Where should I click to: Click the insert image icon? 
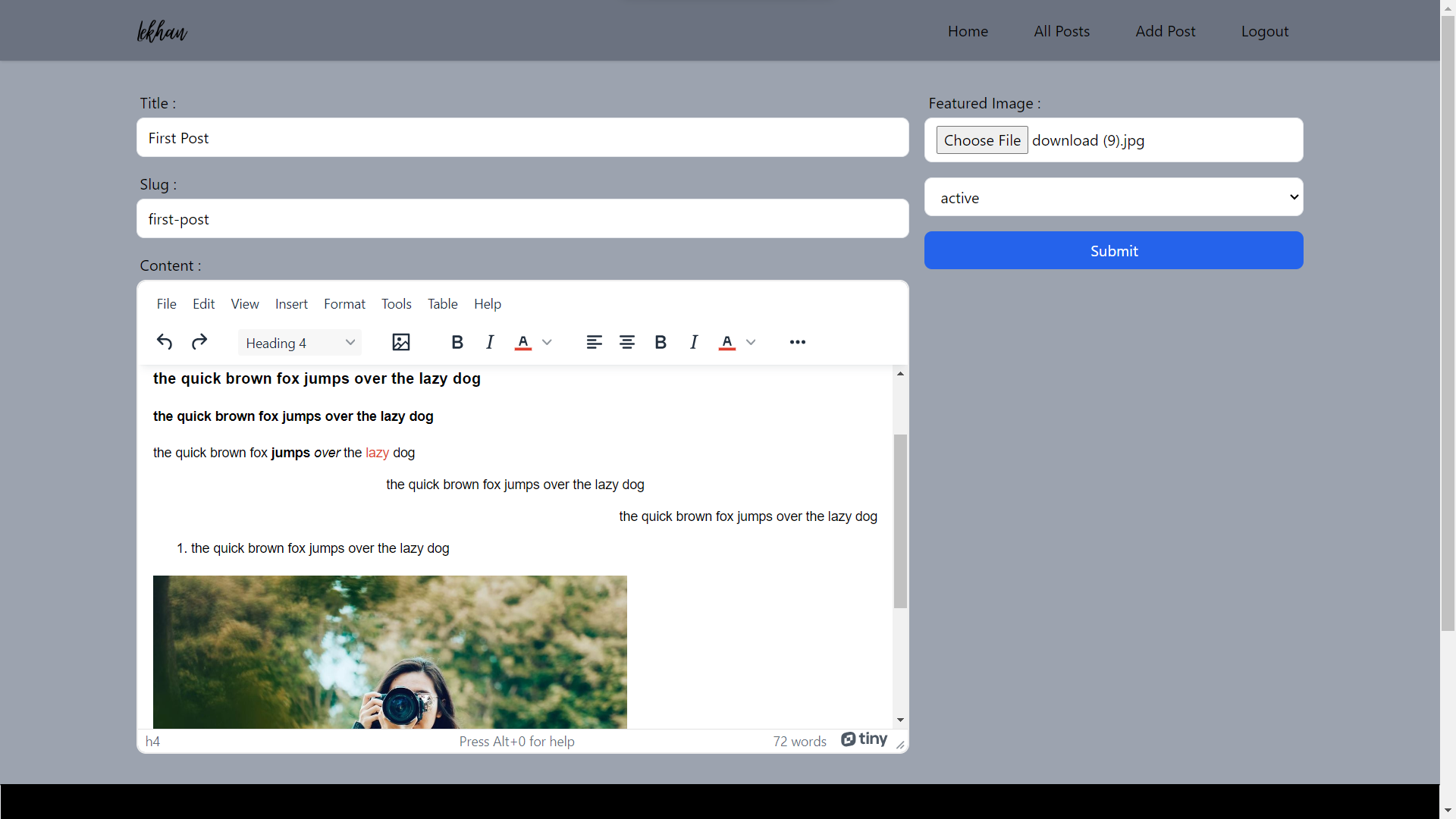(x=401, y=342)
